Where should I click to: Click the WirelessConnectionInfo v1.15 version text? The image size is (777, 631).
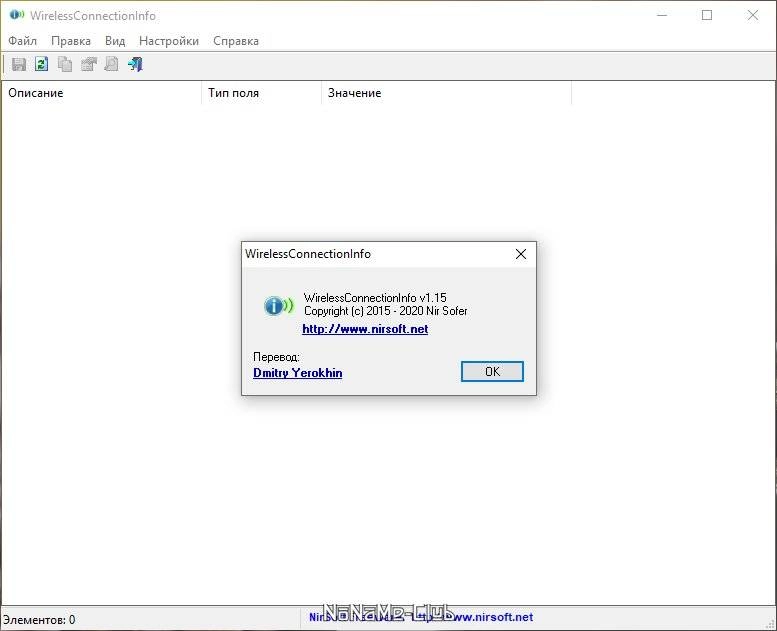375,298
